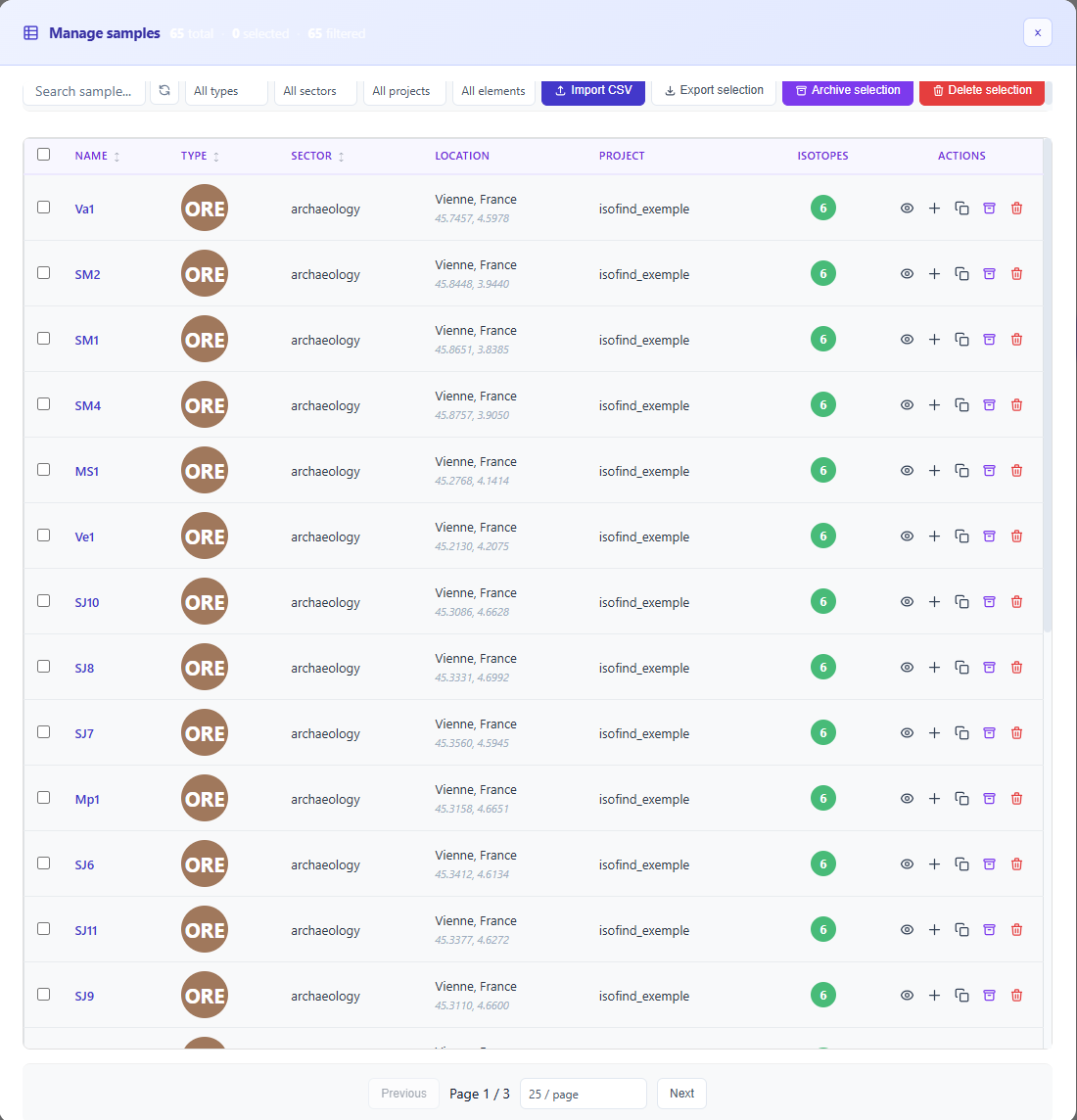Check the box for sample Ve1
The height and width of the screenshot is (1120, 1077).
43,536
